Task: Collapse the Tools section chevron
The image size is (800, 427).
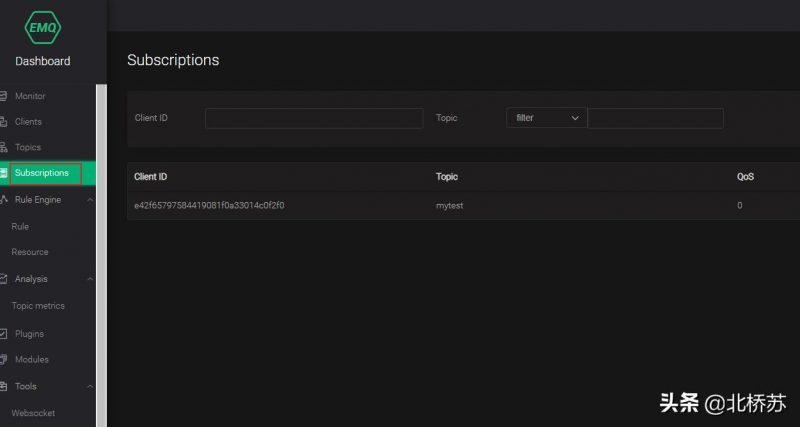Action: coord(90,387)
